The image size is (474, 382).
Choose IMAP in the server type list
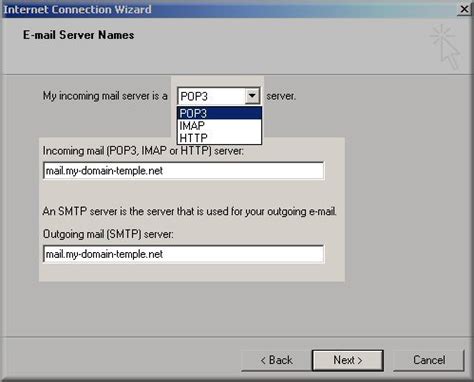tap(219, 126)
